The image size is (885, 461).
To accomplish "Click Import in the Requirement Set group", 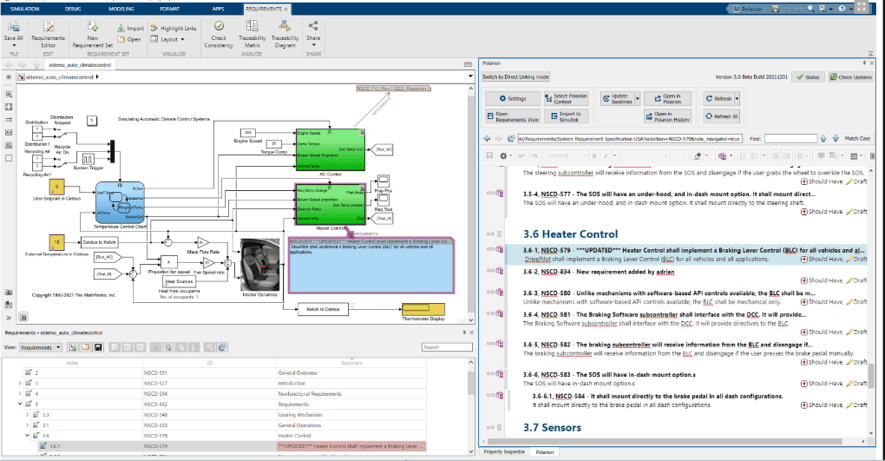I will coord(131,28).
